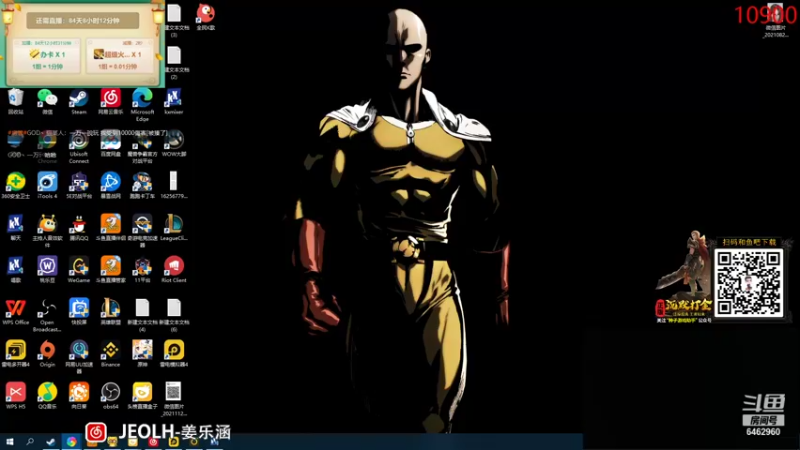800x450 pixels.
Task: Launch the Origin desktop shortcut
Action: [47, 354]
